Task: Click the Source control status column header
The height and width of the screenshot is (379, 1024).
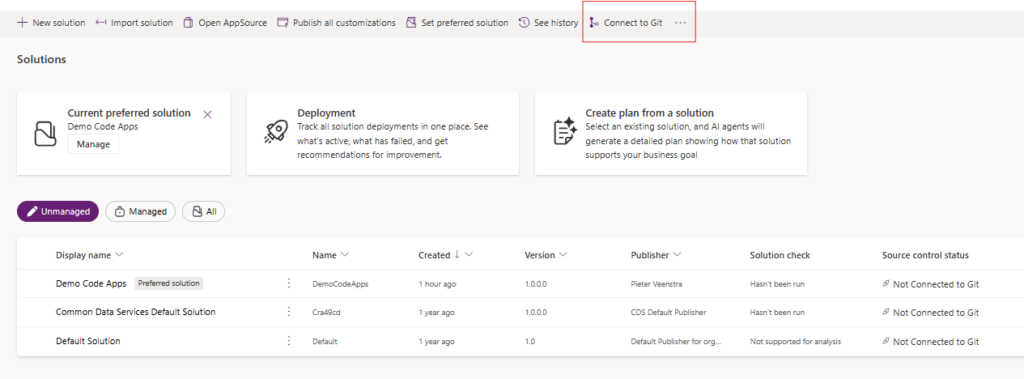Action: point(925,255)
